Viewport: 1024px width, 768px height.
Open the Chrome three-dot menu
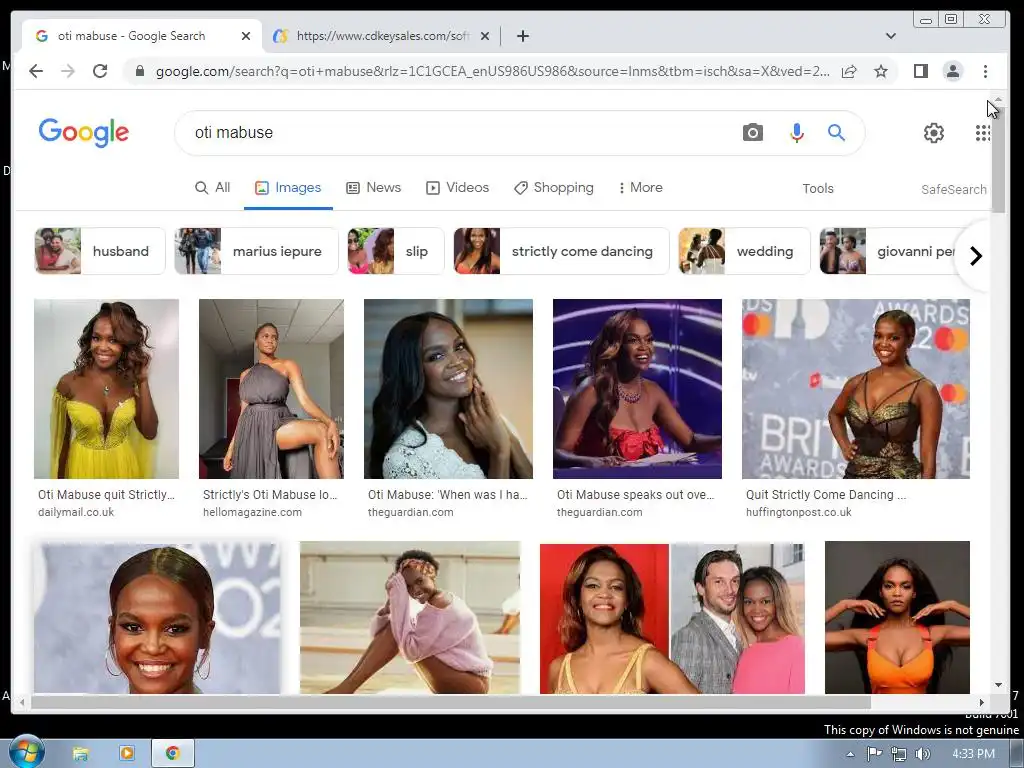pyautogui.click(x=985, y=71)
